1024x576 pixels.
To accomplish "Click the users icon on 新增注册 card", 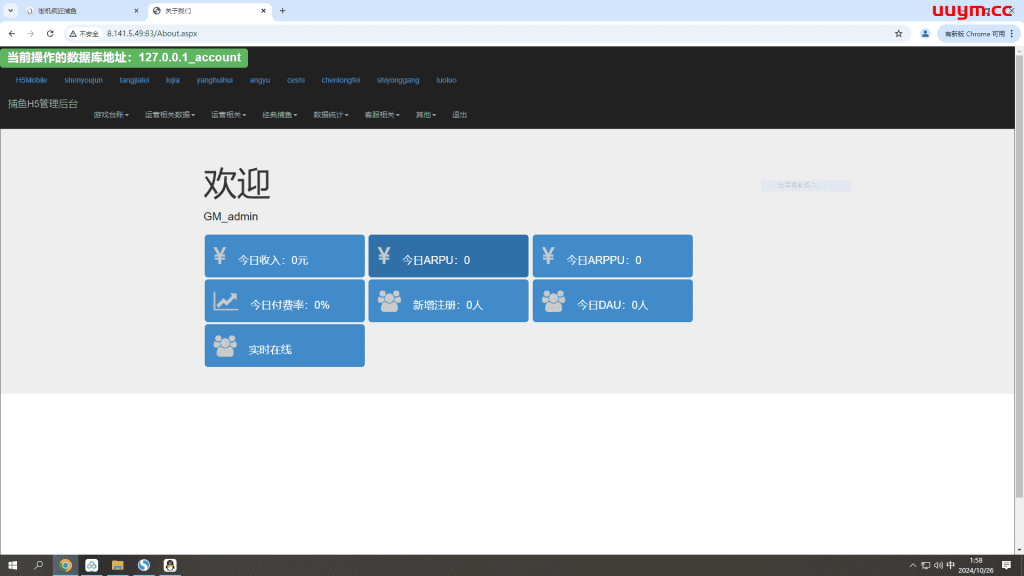I will point(389,301).
